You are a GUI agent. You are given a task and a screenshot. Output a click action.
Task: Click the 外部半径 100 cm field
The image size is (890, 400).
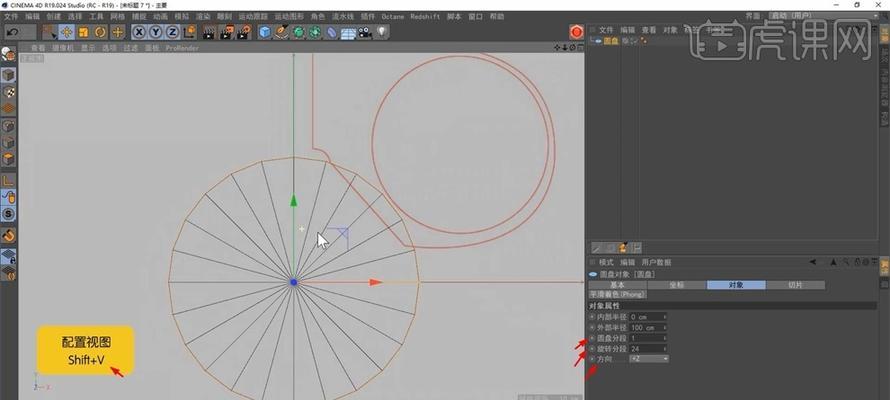click(646, 327)
